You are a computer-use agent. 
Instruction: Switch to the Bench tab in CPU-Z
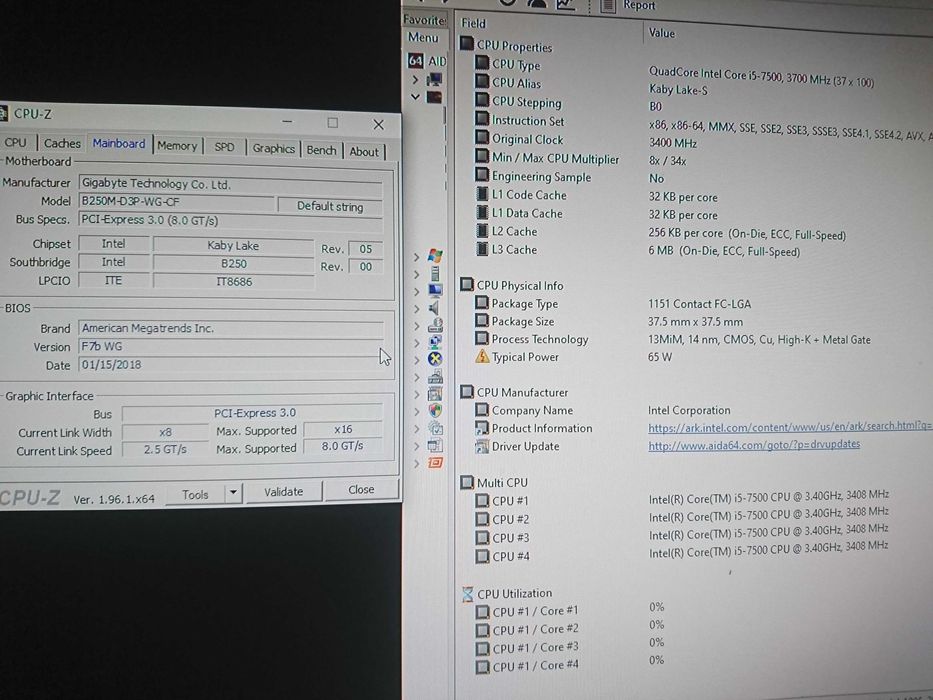[321, 151]
